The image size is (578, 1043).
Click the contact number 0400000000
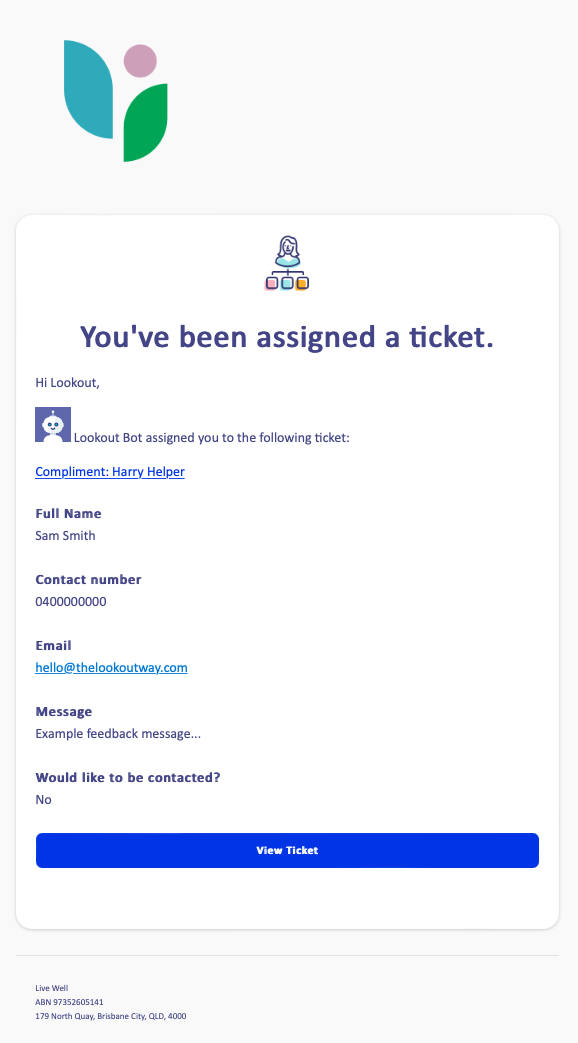pyautogui.click(x=71, y=601)
